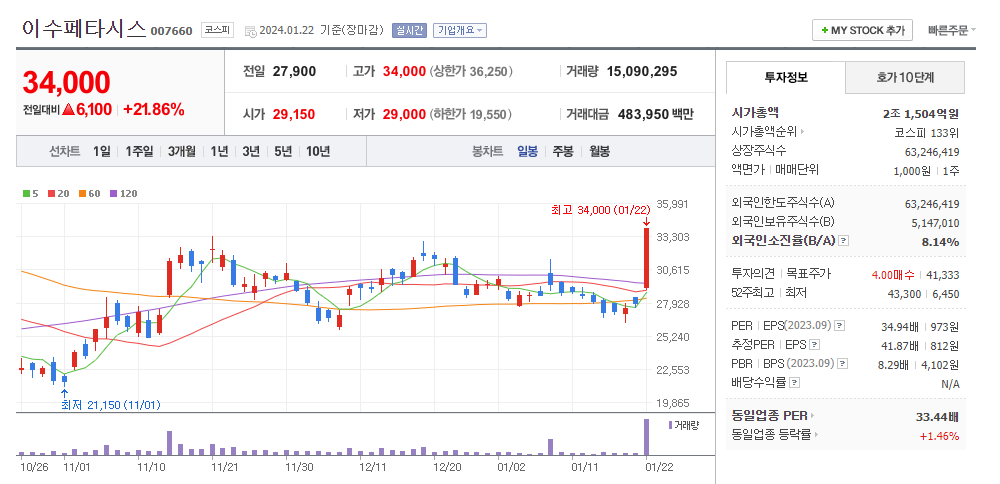
Task: Click the 외국인소진율 value 8.14%
Action: pos(940,242)
